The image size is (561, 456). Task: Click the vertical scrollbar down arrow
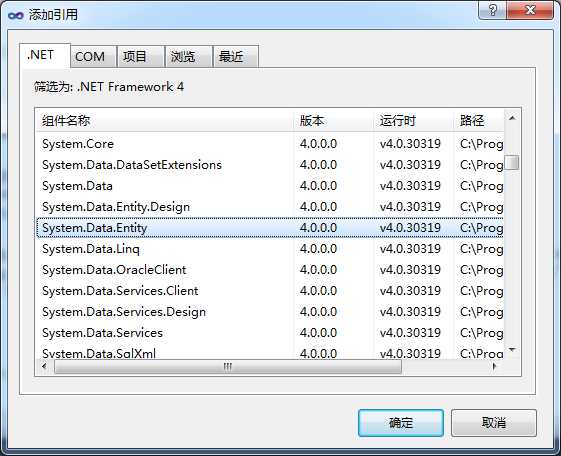[x=512, y=349]
